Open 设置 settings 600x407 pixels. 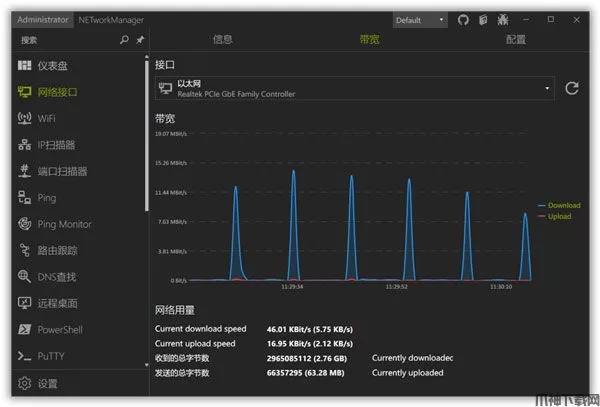coord(47,384)
